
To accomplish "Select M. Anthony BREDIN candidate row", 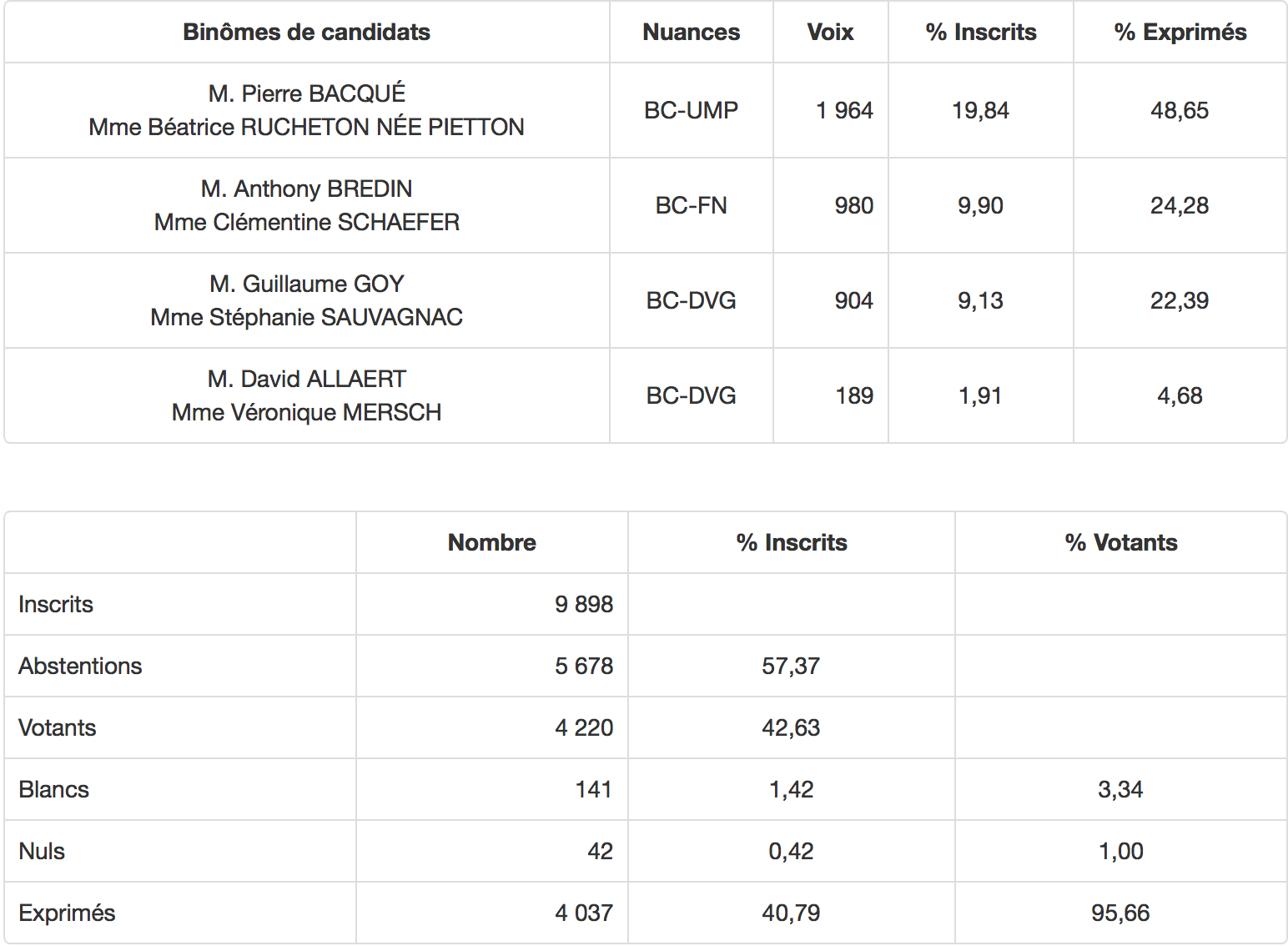I will click(645, 205).
